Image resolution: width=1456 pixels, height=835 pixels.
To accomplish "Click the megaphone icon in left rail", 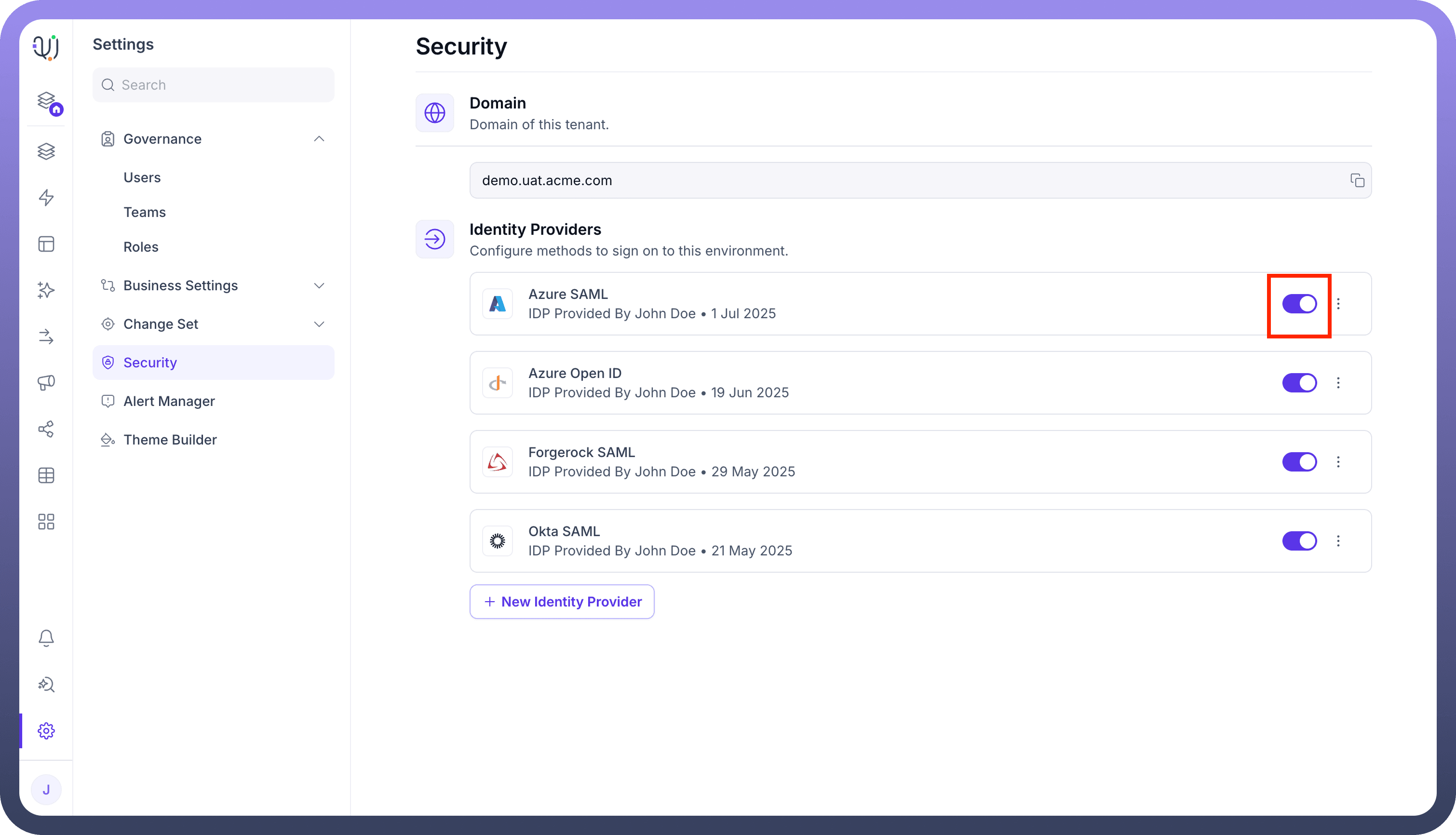I will point(46,382).
